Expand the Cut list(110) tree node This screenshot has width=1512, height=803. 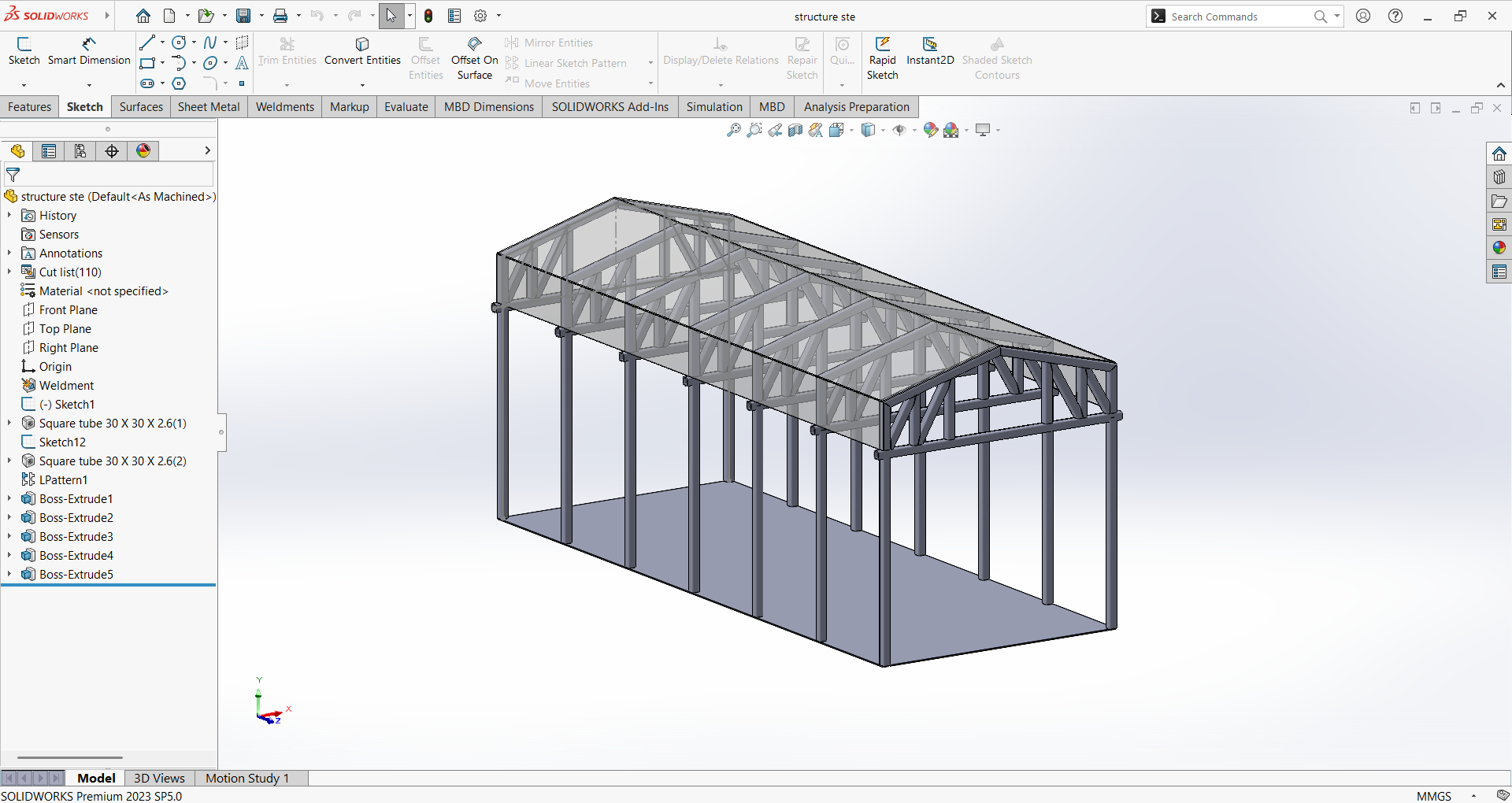coord(9,272)
